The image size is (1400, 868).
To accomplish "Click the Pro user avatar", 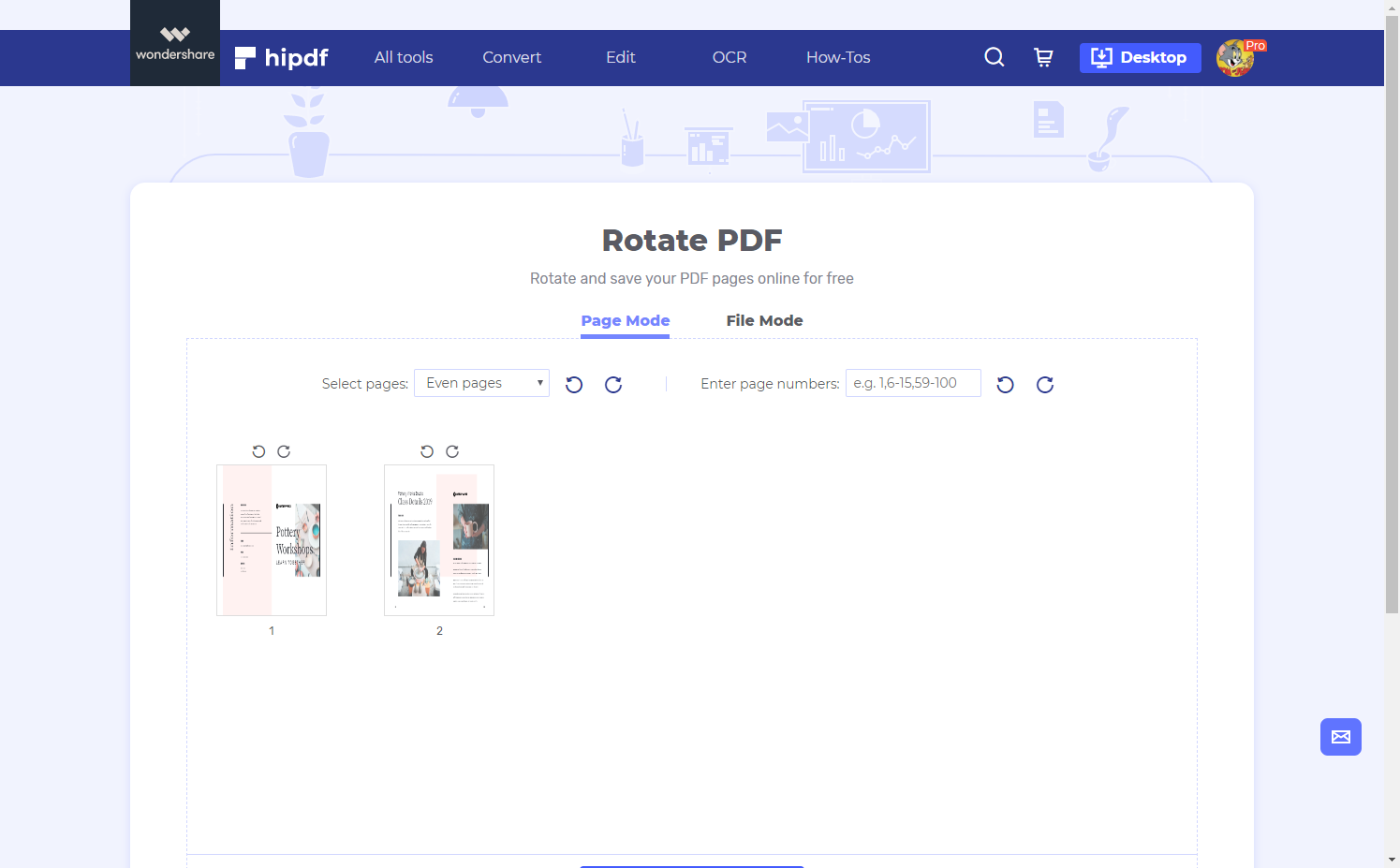I will pyautogui.click(x=1235, y=58).
